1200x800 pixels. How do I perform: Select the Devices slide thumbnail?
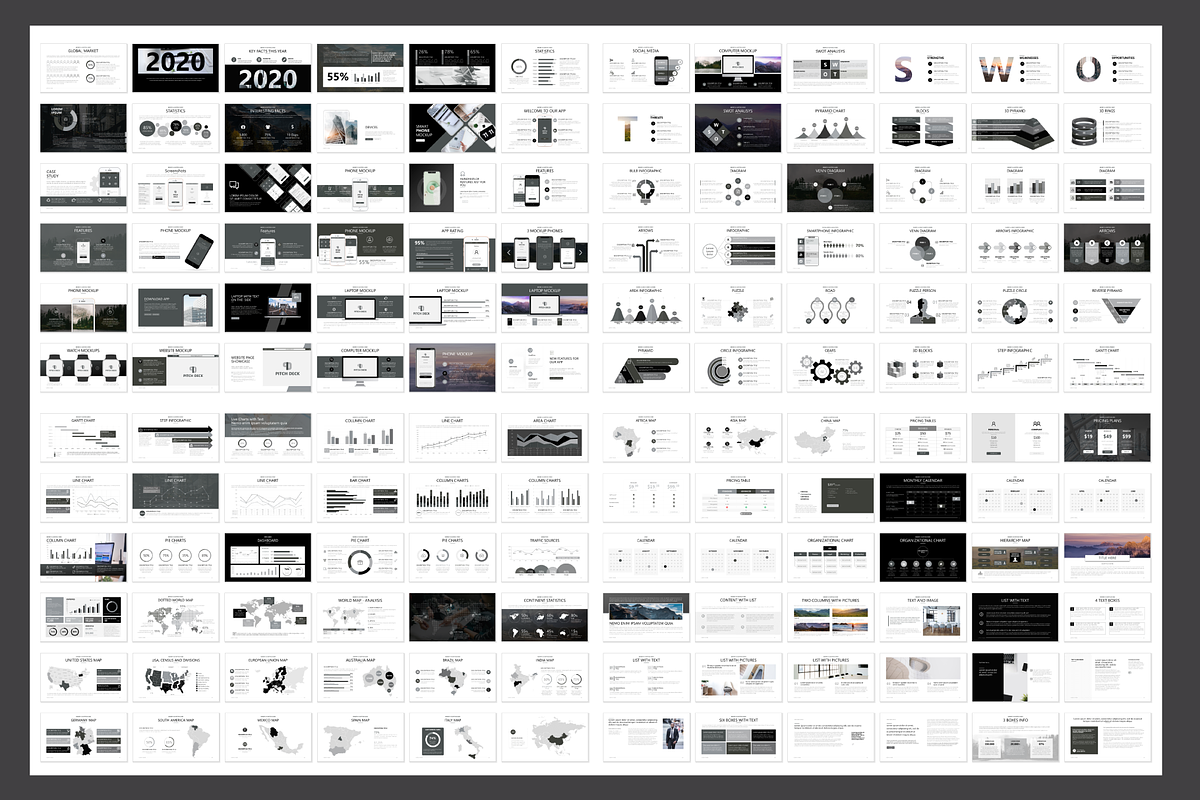pos(360,128)
